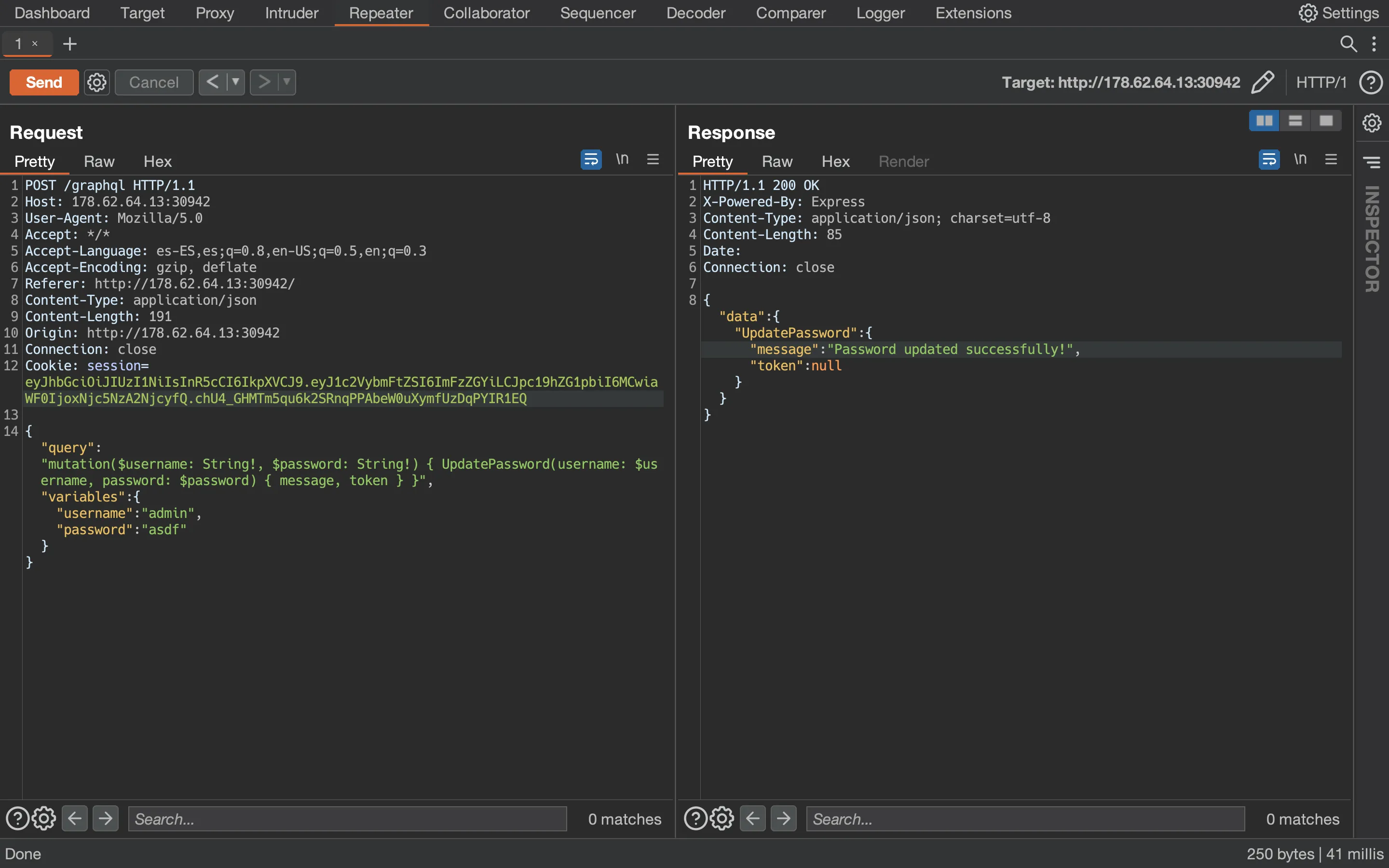Viewport: 1389px width, 868px height.
Task: Click the Cancel button
Action: point(154,82)
